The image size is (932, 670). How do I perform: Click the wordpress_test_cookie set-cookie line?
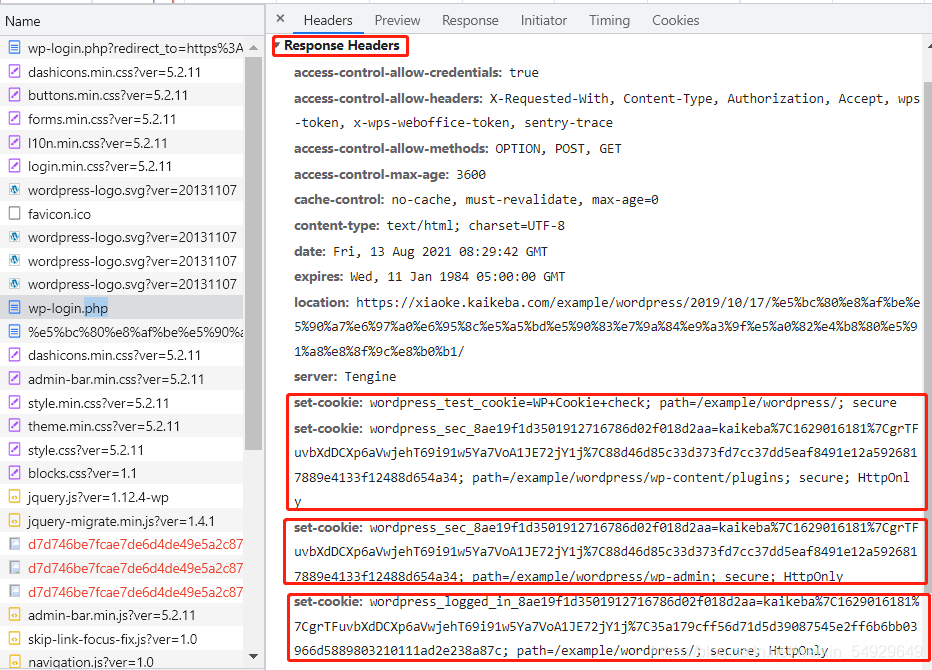click(x=595, y=403)
